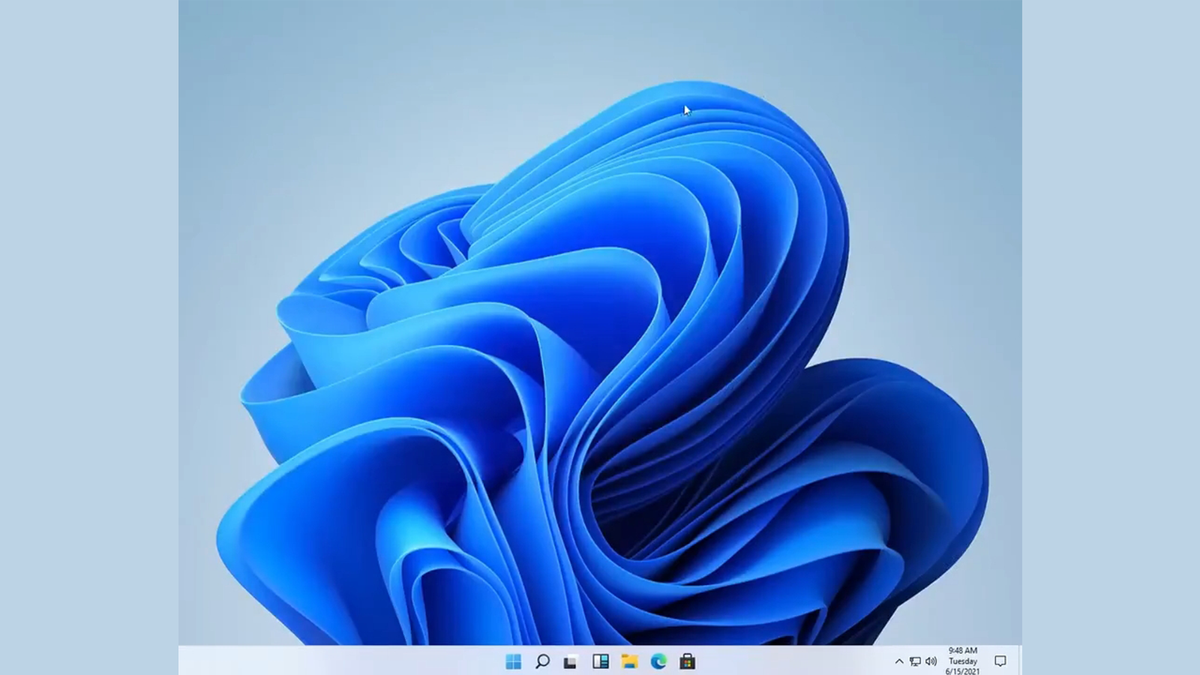Open Windows Search
This screenshot has height=675, width=1200.
click(x=543, y=660)
